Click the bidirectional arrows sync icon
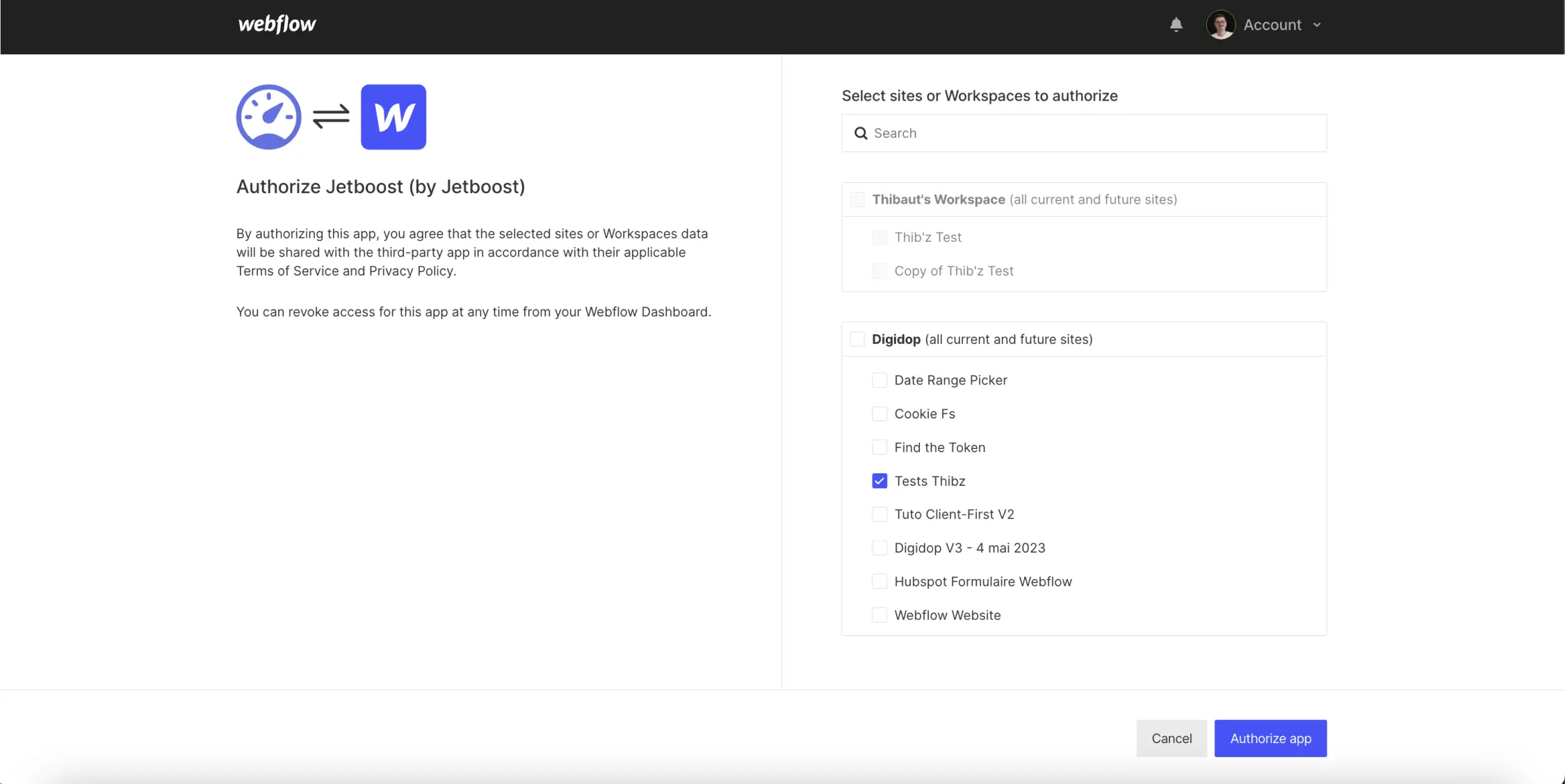This screenshot has width=1565, height=784. (330, 117)
